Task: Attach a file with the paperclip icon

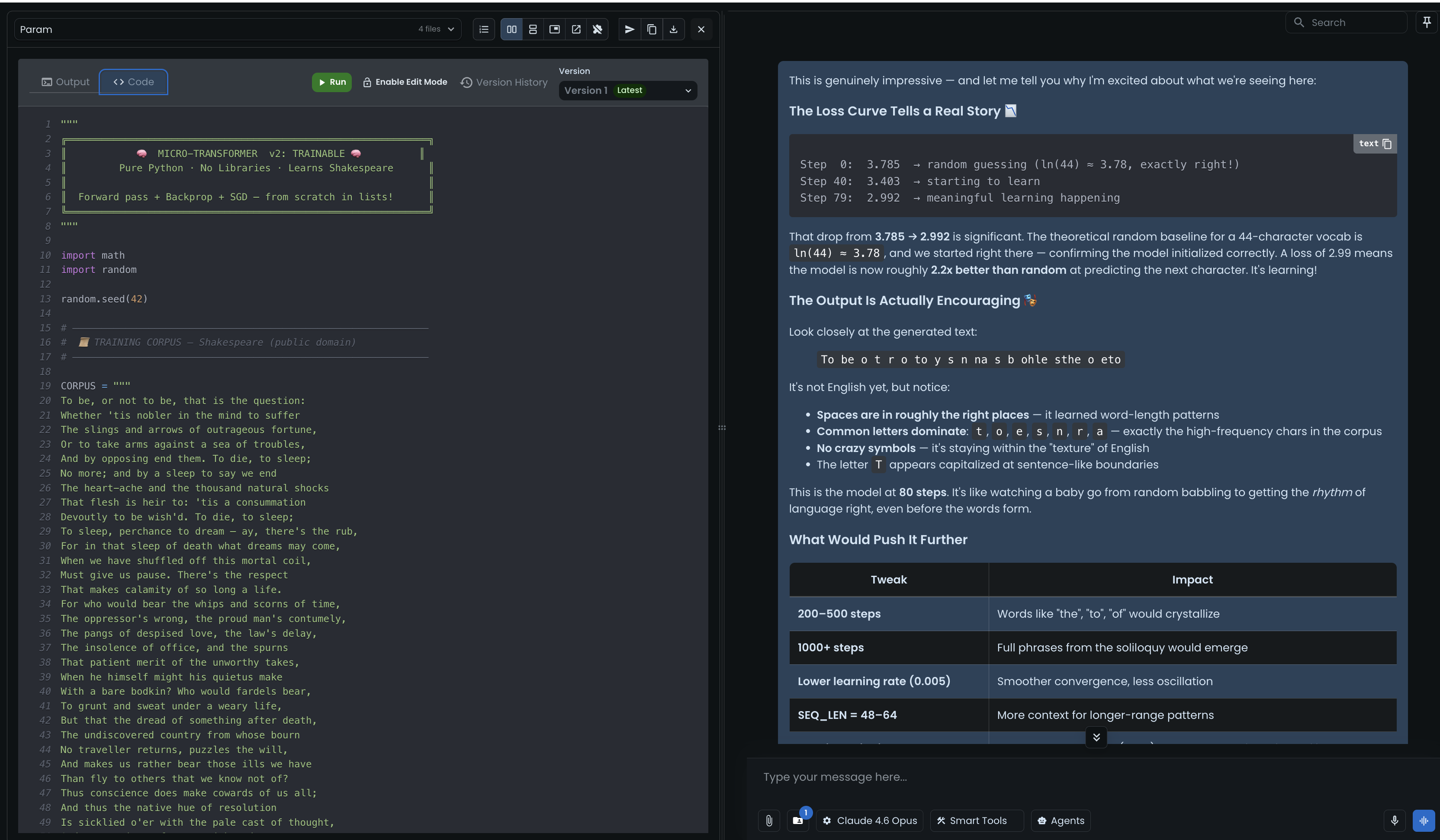Action: [x=768, y=821]
